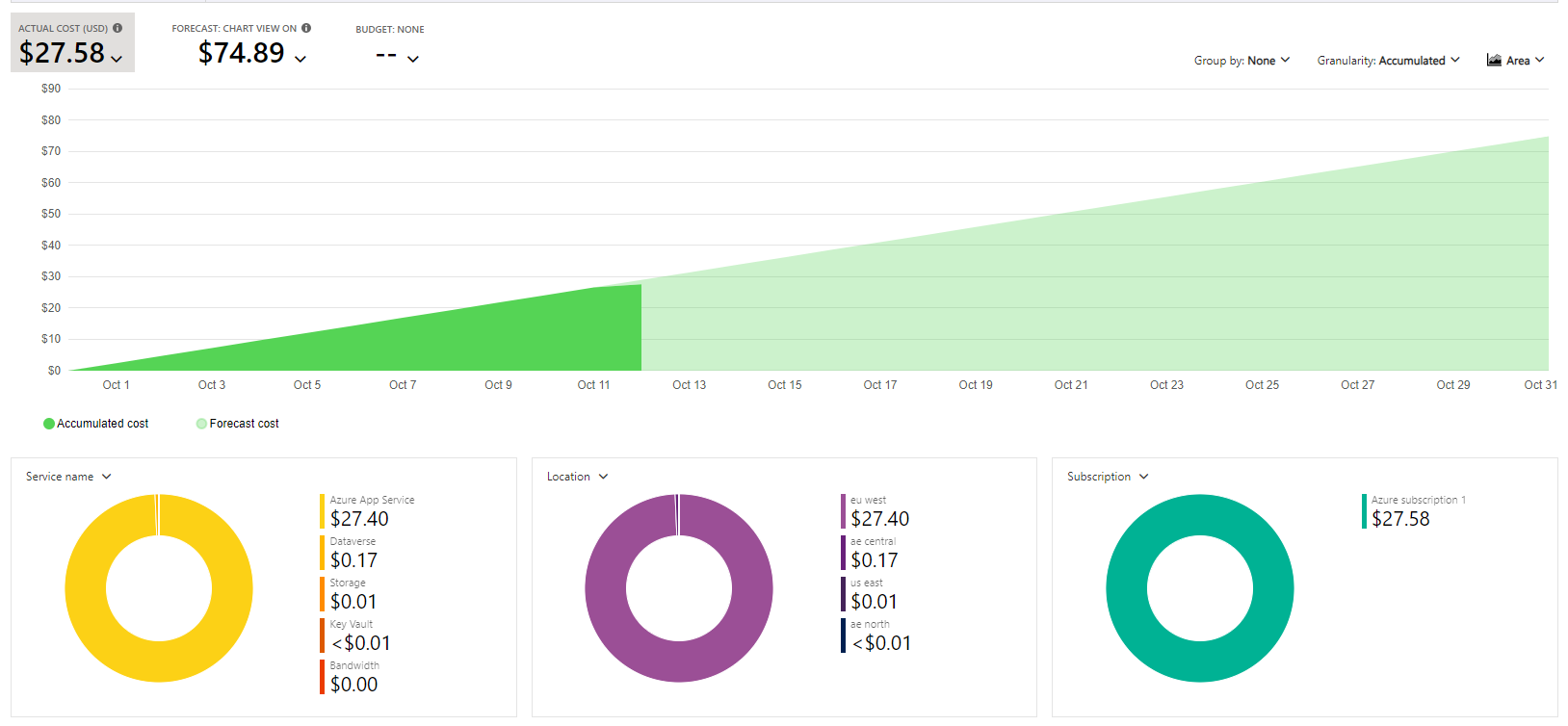Click the Area chart type icon
The image size is (1568, 726).
1494,60
